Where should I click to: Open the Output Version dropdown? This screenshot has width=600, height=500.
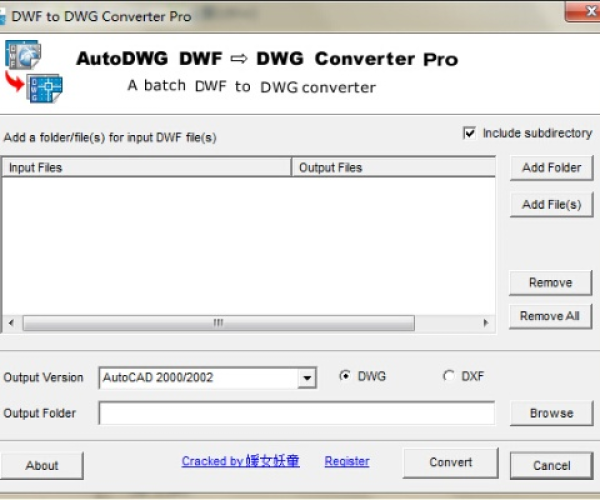click(307, 378)
